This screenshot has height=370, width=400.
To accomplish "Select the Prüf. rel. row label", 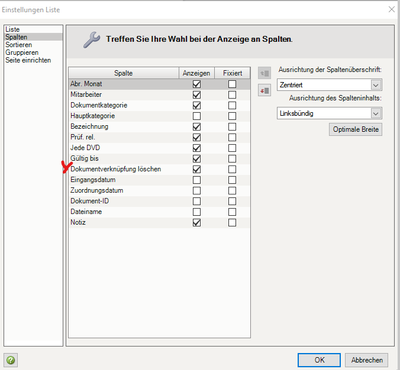I will pyautogui.click(x=83, y=137).
